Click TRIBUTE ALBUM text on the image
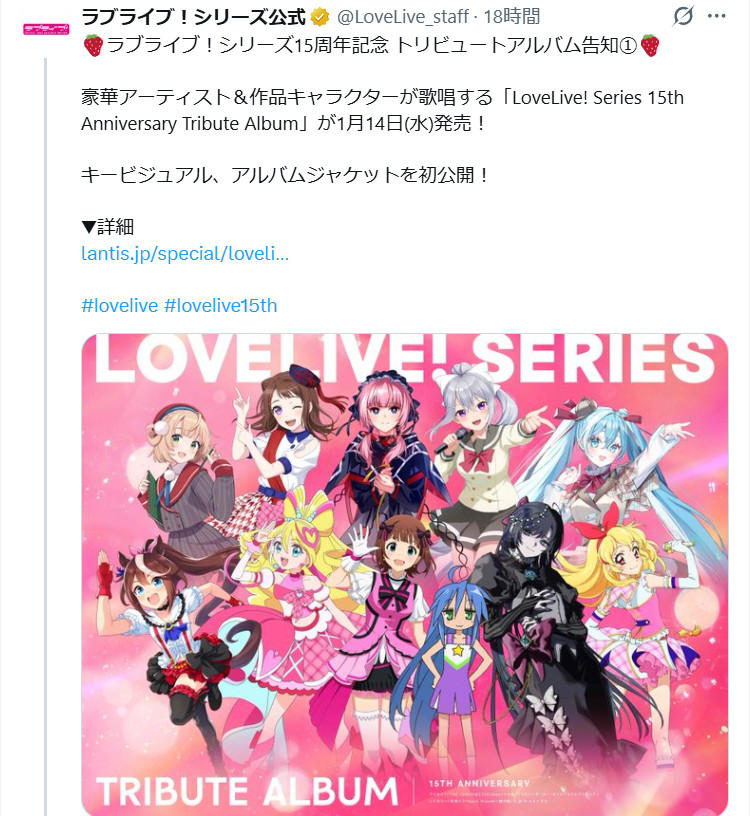The width and height of the screenshot is (750, 816). tap(247, 792)
